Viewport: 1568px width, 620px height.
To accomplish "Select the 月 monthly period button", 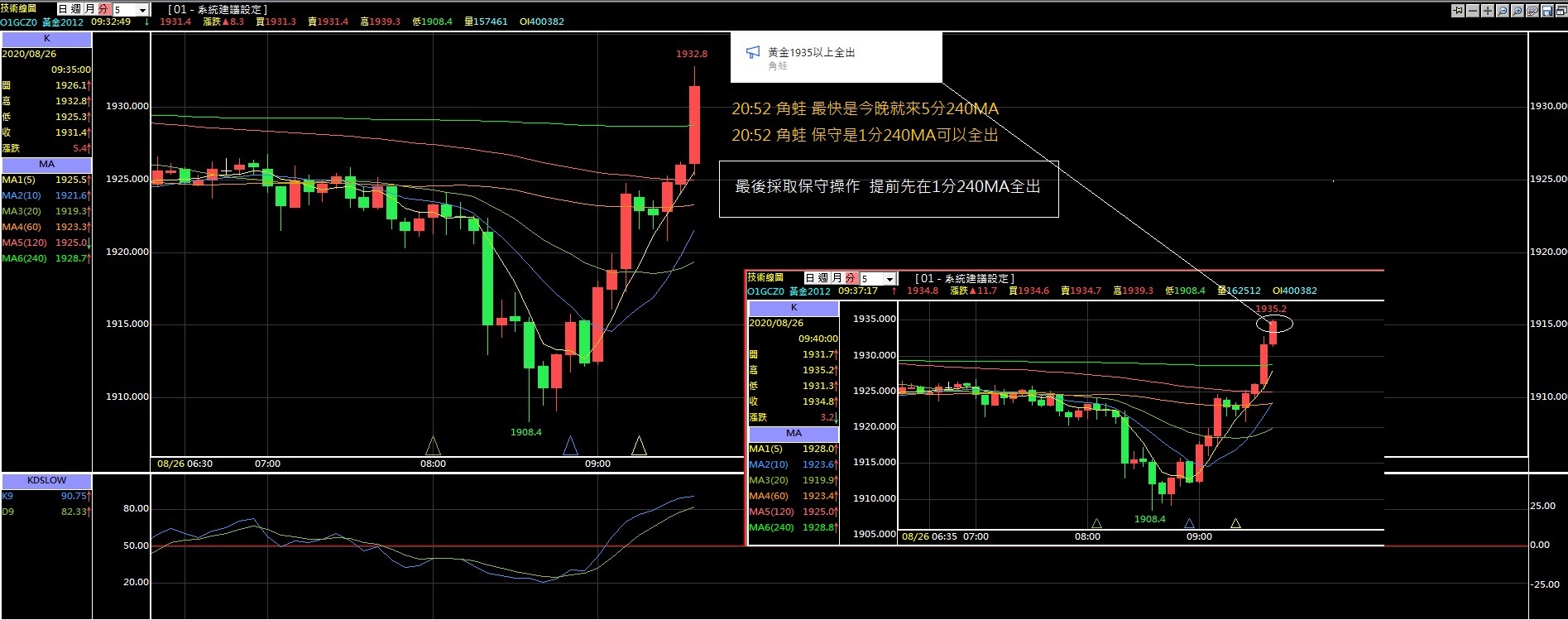I will click(90, 9).
